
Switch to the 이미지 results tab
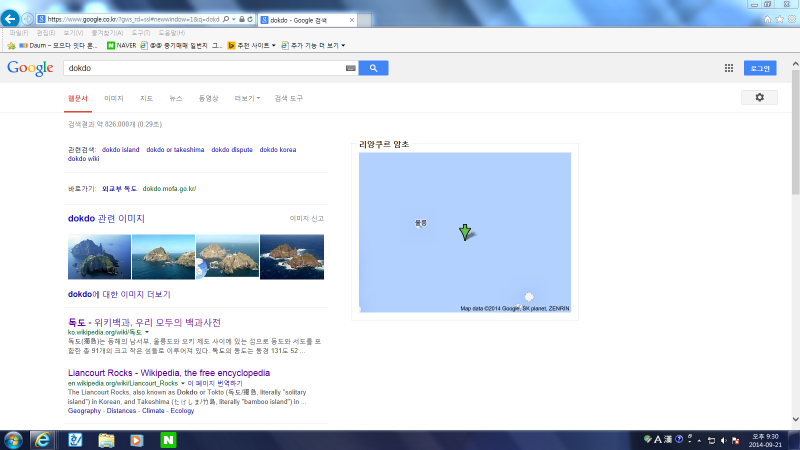(114, 98)
